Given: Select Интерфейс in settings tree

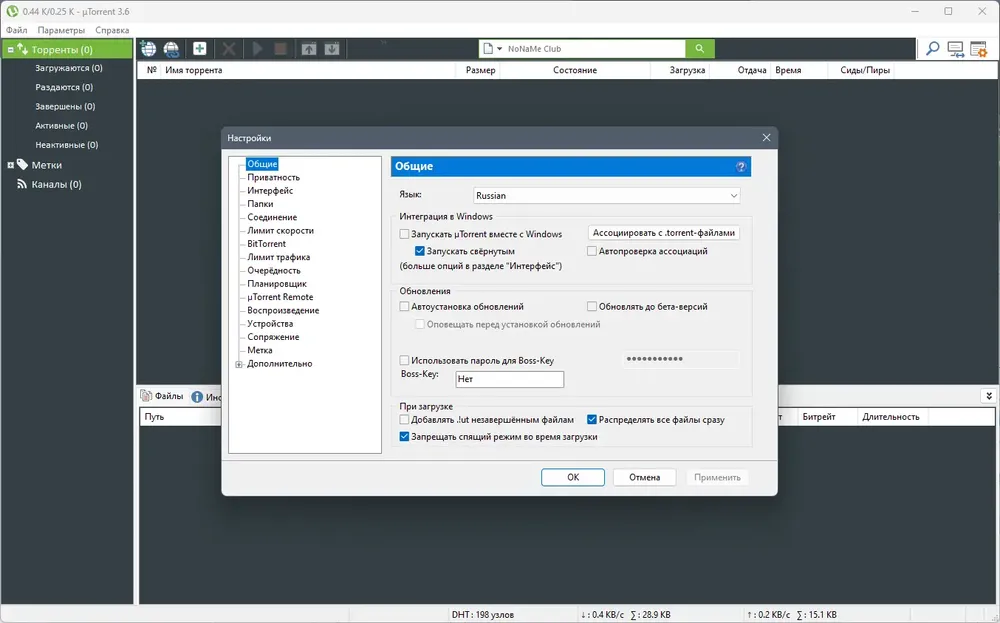Looking at the screenshot, I should click(270, 191).
